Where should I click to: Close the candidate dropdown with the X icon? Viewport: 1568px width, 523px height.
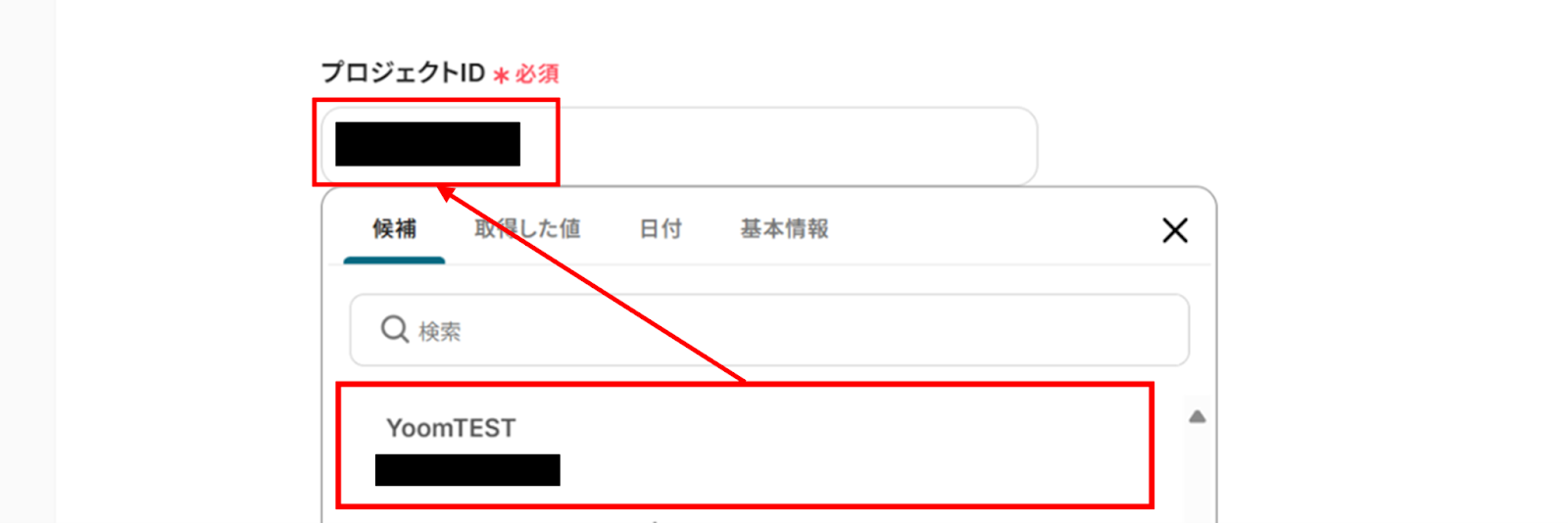coord(1175,231)
